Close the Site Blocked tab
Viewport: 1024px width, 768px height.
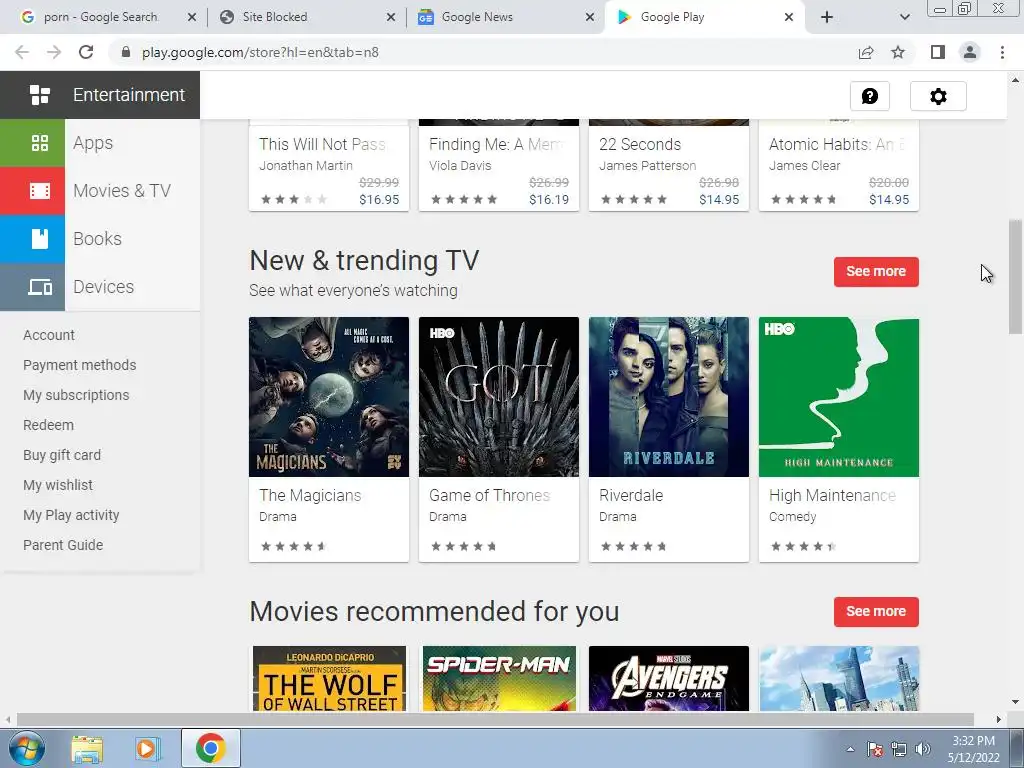pyautogui.click(x=391, y=18)
